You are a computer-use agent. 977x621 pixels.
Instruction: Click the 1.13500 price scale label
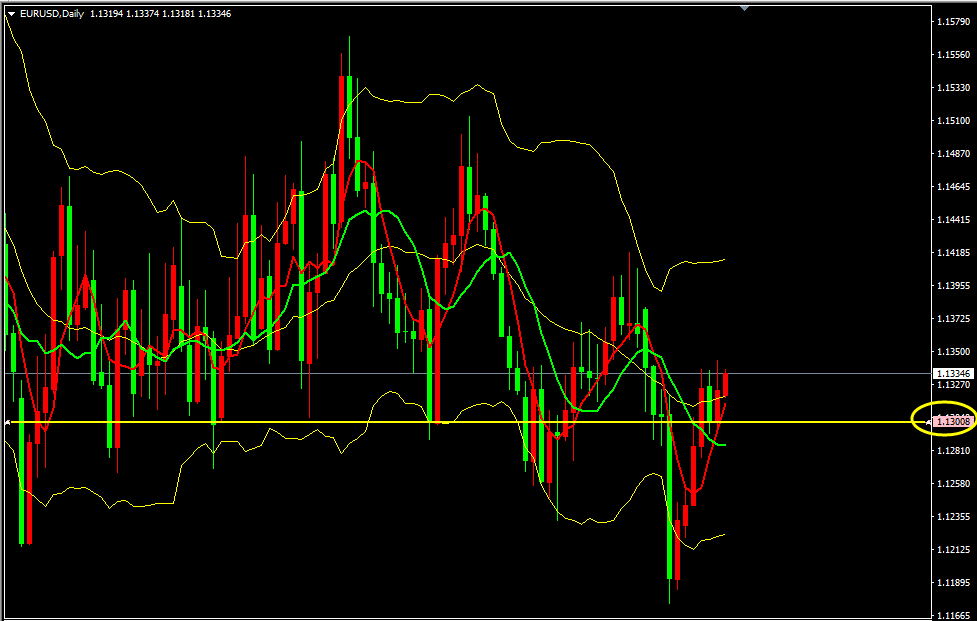tap(953, 352)
